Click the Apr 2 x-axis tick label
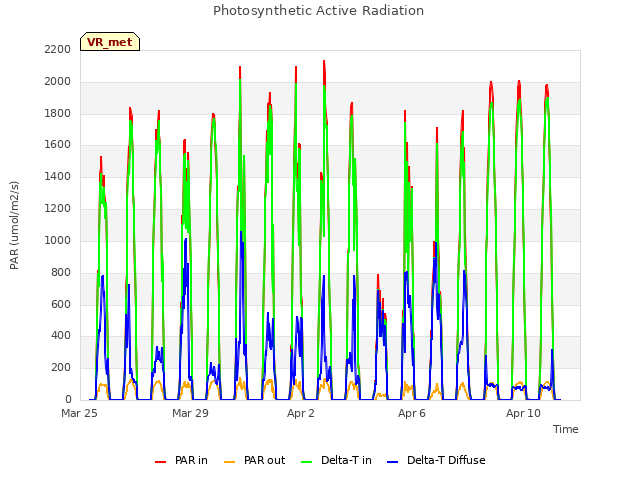 point(301,413)
